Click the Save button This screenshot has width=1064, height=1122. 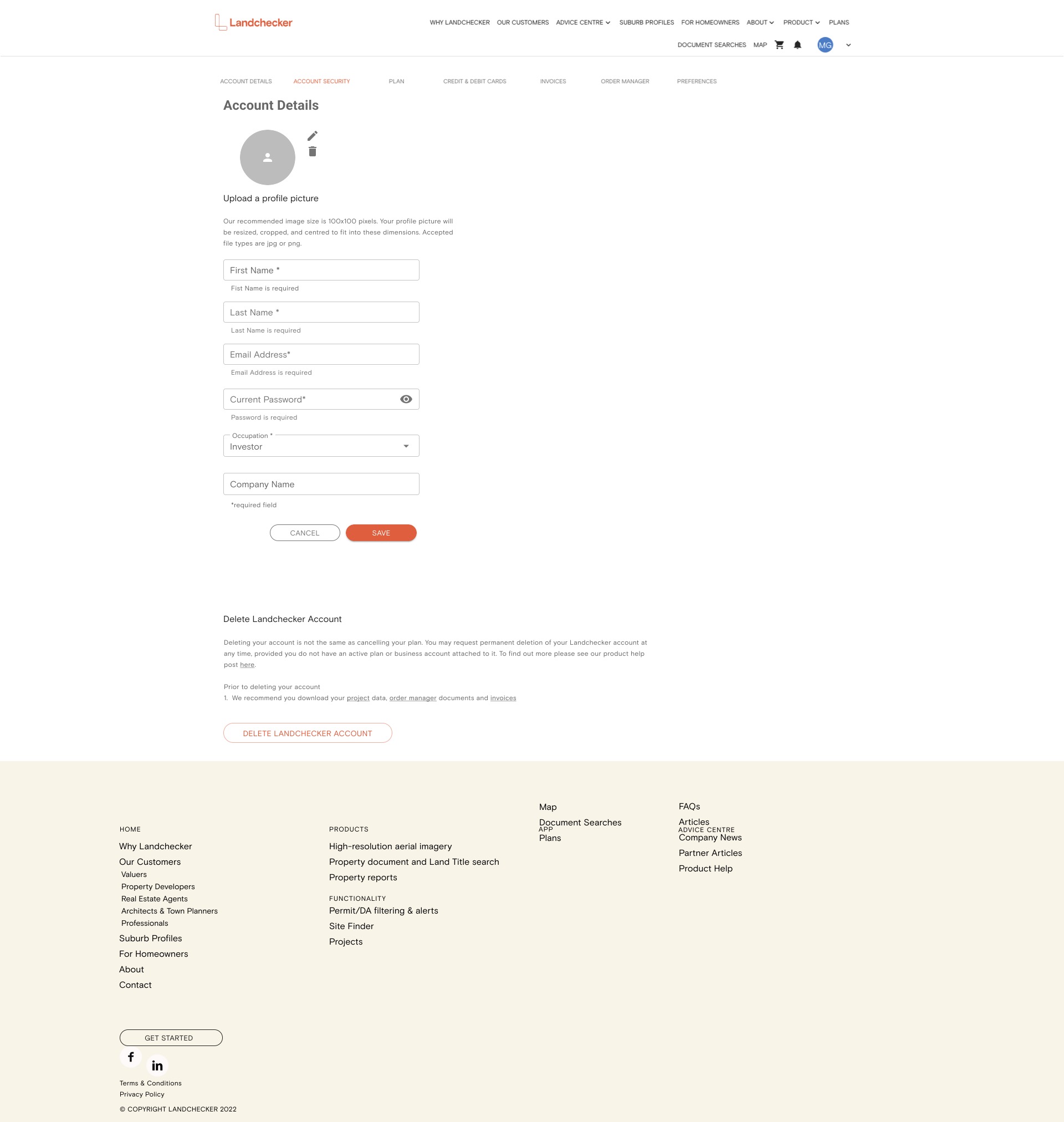click(381, 533)
